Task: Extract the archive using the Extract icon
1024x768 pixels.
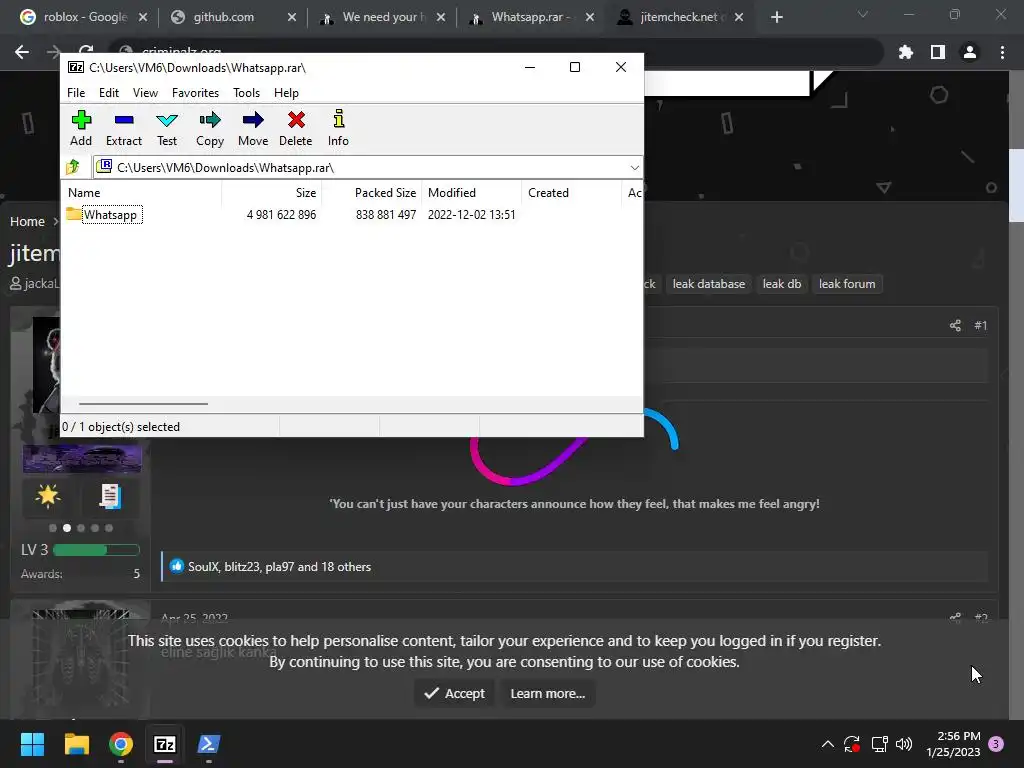Action: (x=123, y=129)
